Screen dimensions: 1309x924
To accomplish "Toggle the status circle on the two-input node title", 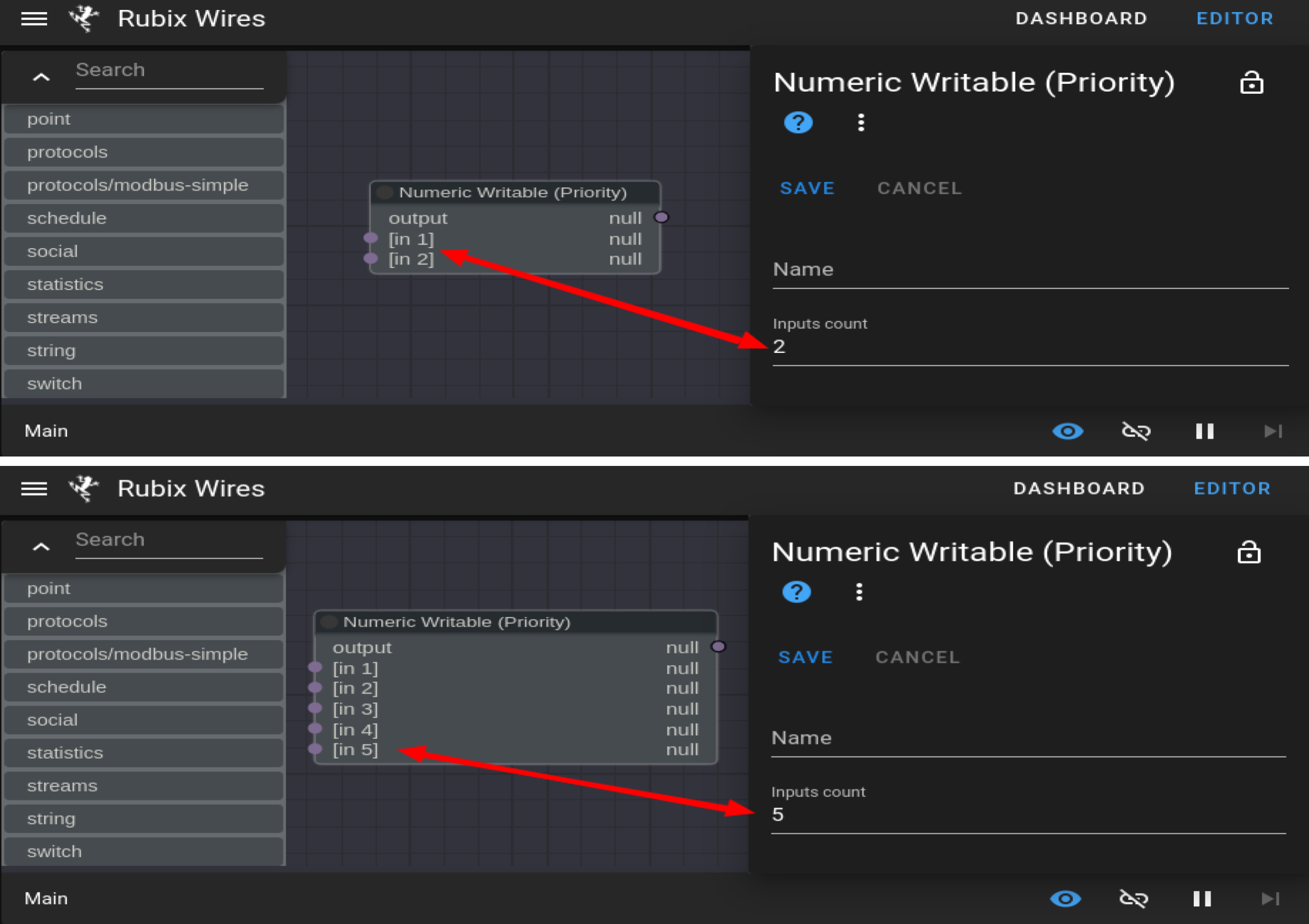I will (x=385, y=192).
